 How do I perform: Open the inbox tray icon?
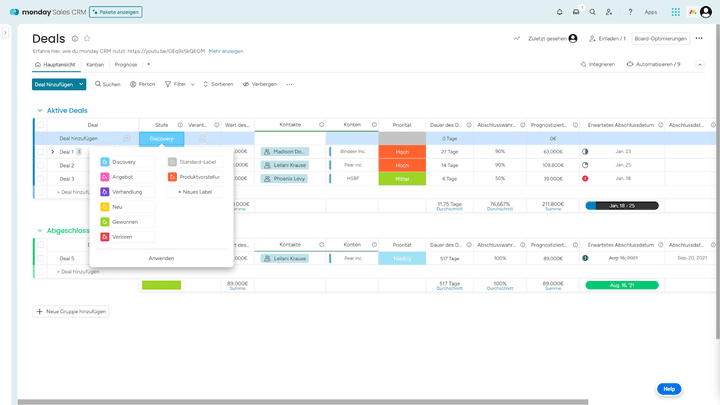coord(576,12)
